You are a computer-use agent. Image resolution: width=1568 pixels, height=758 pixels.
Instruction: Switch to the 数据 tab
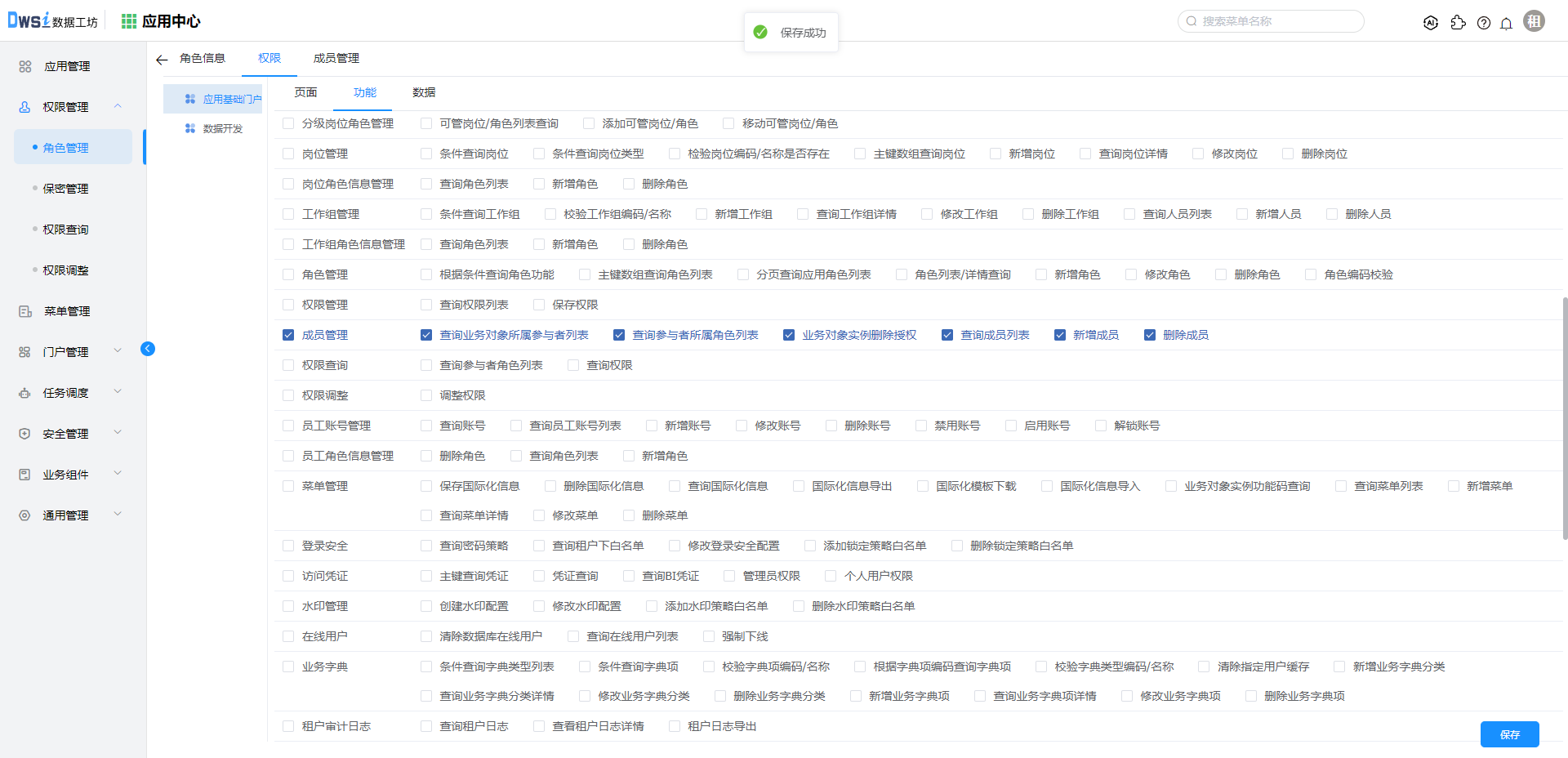coord(424,93)
